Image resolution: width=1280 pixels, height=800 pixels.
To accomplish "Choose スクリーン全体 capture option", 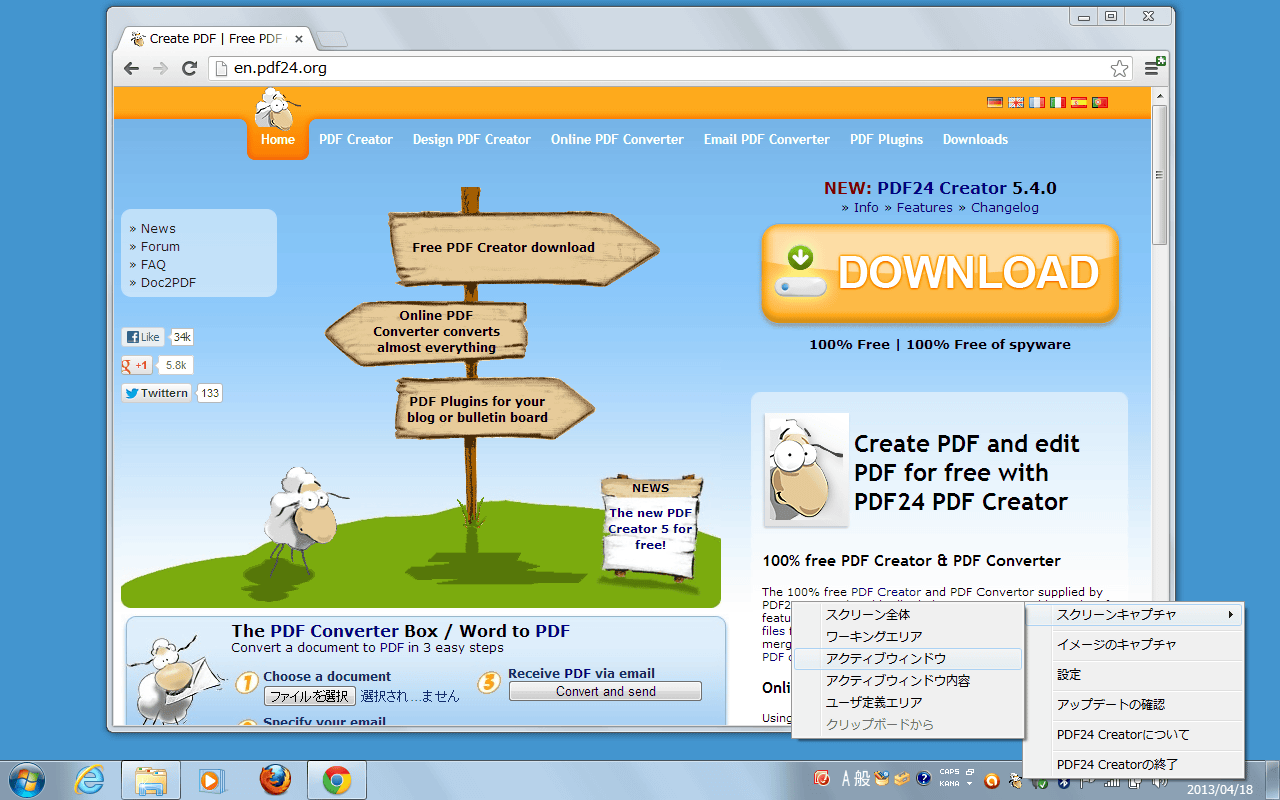I will click(x=908, y=614).
